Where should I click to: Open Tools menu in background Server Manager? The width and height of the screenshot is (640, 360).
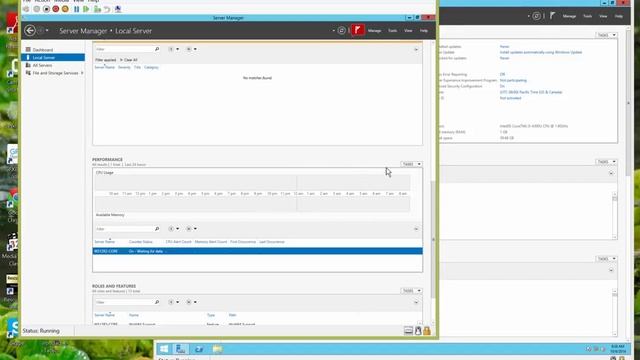pos(587,16)
